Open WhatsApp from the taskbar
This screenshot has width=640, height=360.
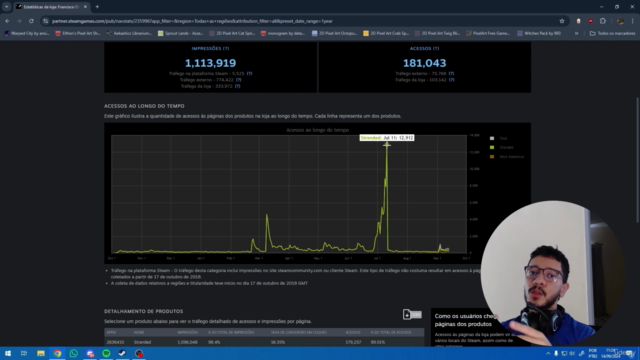coord(73,353)
